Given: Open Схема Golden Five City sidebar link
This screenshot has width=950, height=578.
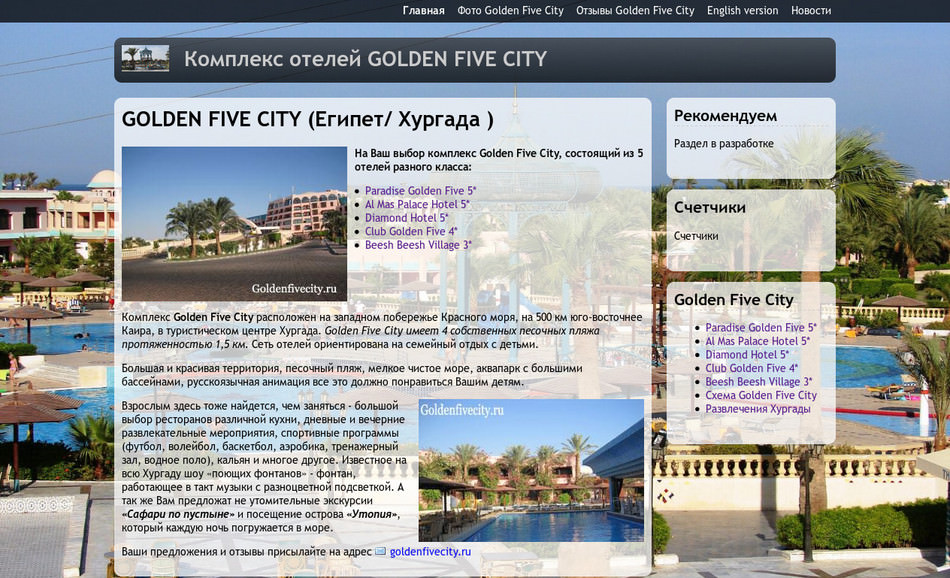Looking at the screenshot, I should (760, 396).
